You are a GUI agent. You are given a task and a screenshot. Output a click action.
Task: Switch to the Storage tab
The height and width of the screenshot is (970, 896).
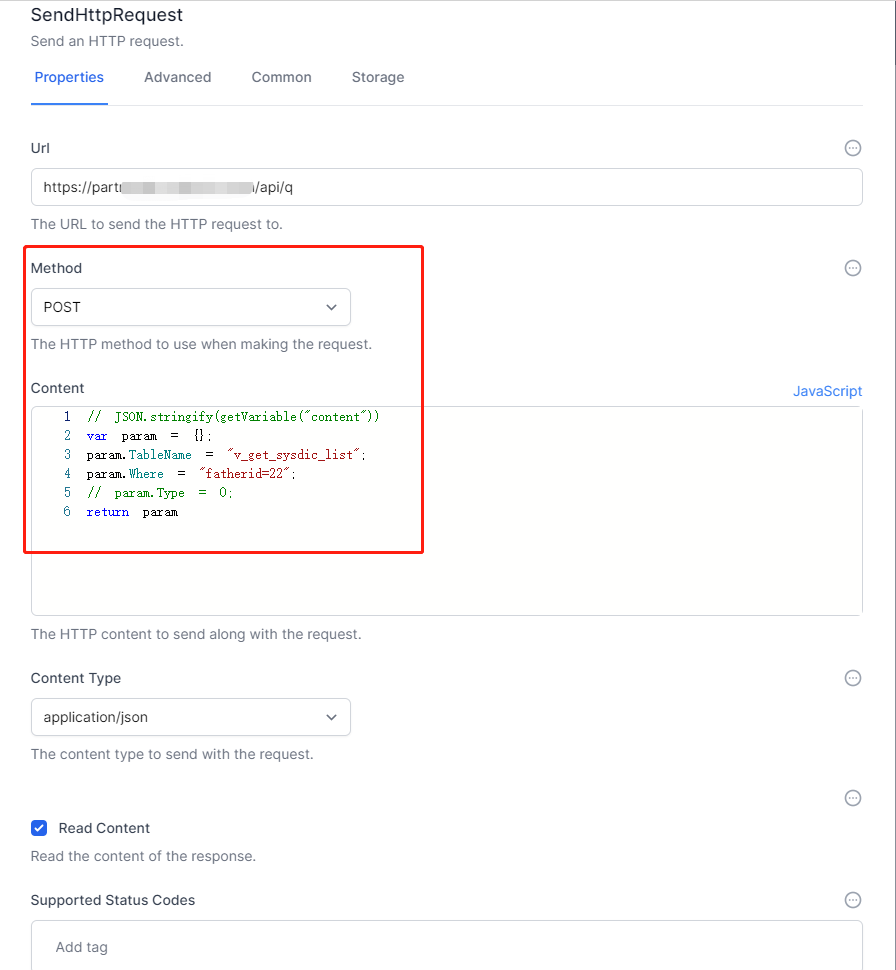[x=378, y=77]
